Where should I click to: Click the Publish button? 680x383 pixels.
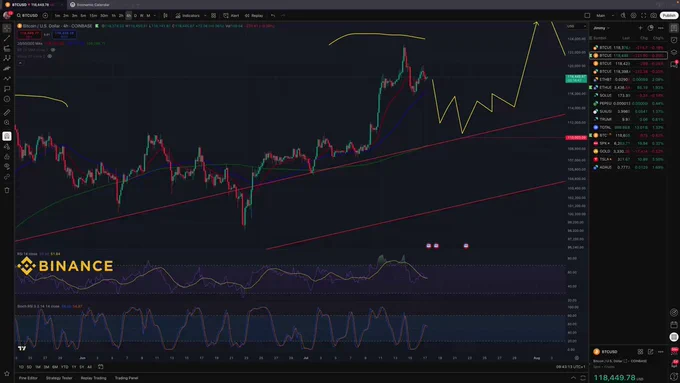[669, 16]
